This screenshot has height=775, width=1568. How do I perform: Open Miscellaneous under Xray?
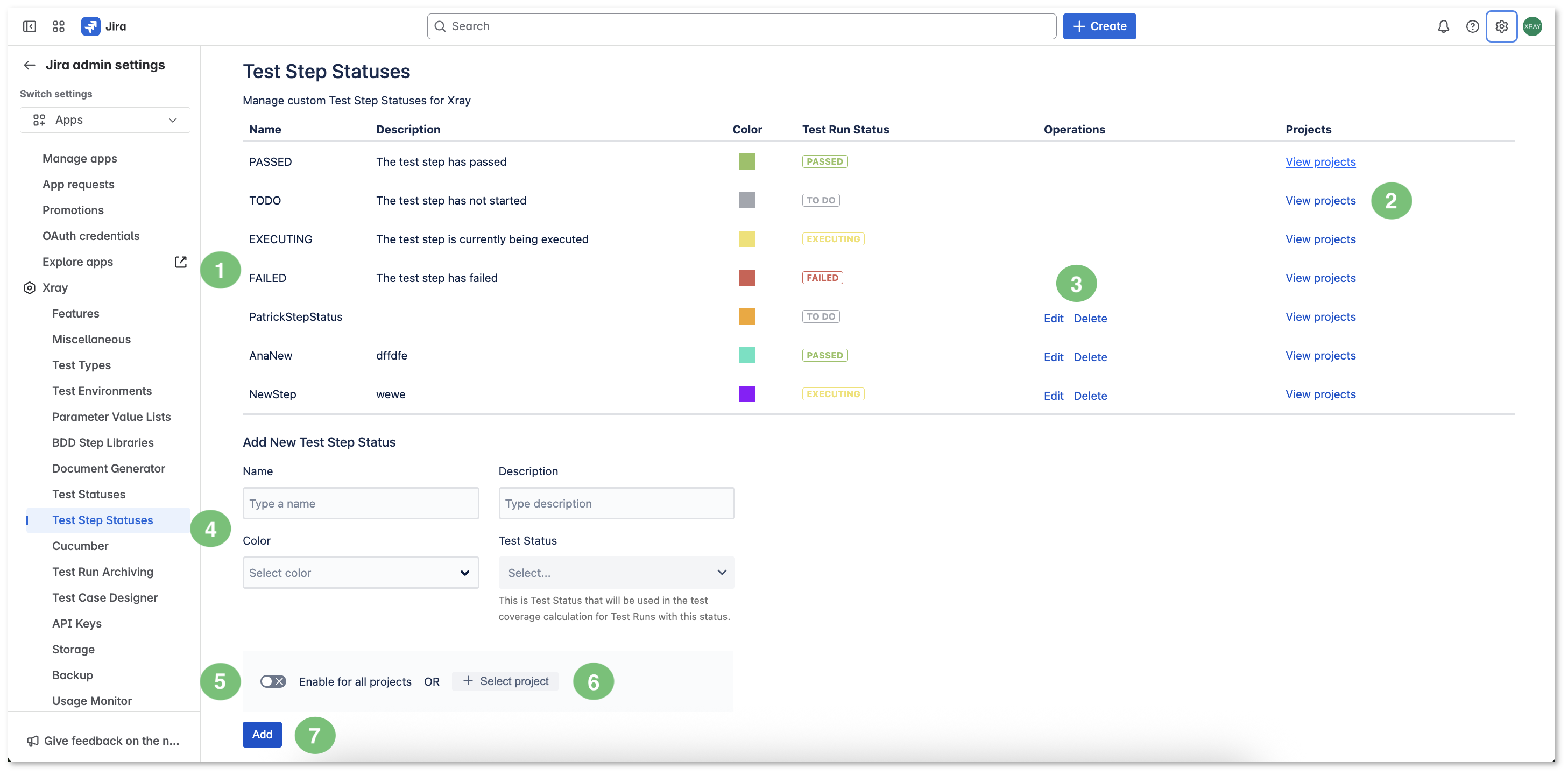(91, 339)
